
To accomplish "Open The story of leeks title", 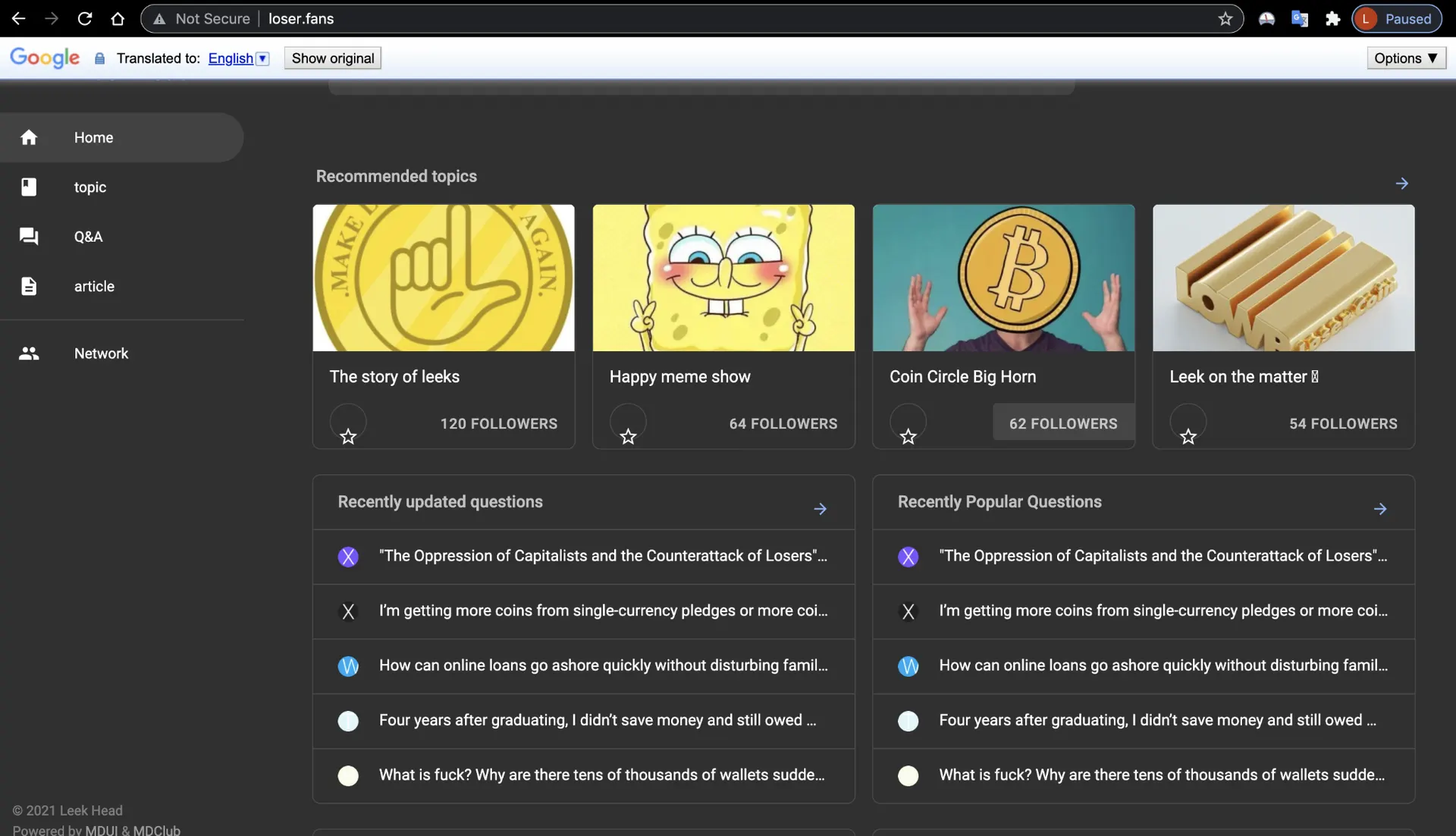I will point(394,377).
